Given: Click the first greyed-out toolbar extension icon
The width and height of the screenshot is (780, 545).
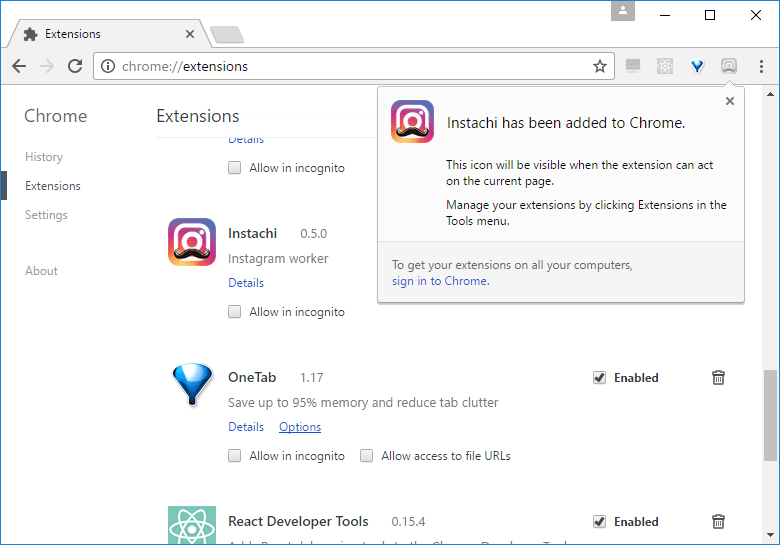Looking at the screenshot, I should (633, 66).
